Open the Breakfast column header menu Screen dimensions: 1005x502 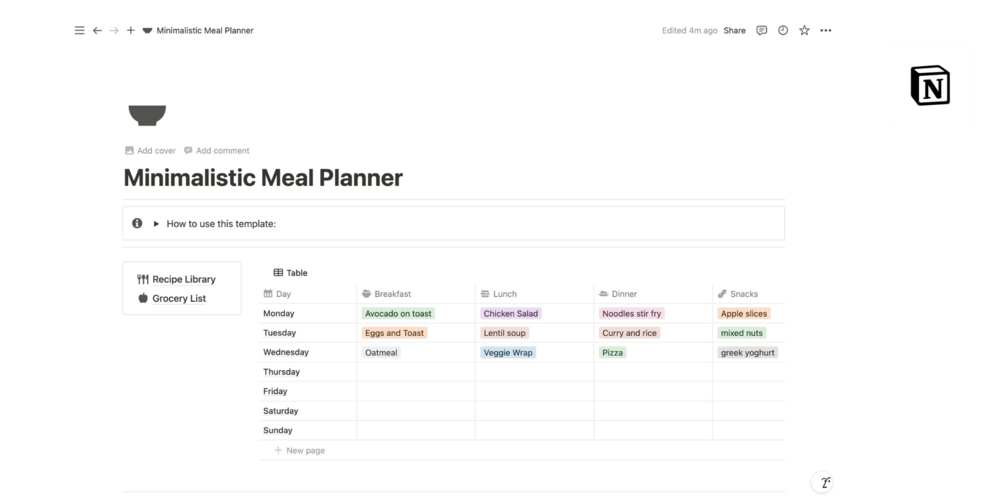(392, 294)
